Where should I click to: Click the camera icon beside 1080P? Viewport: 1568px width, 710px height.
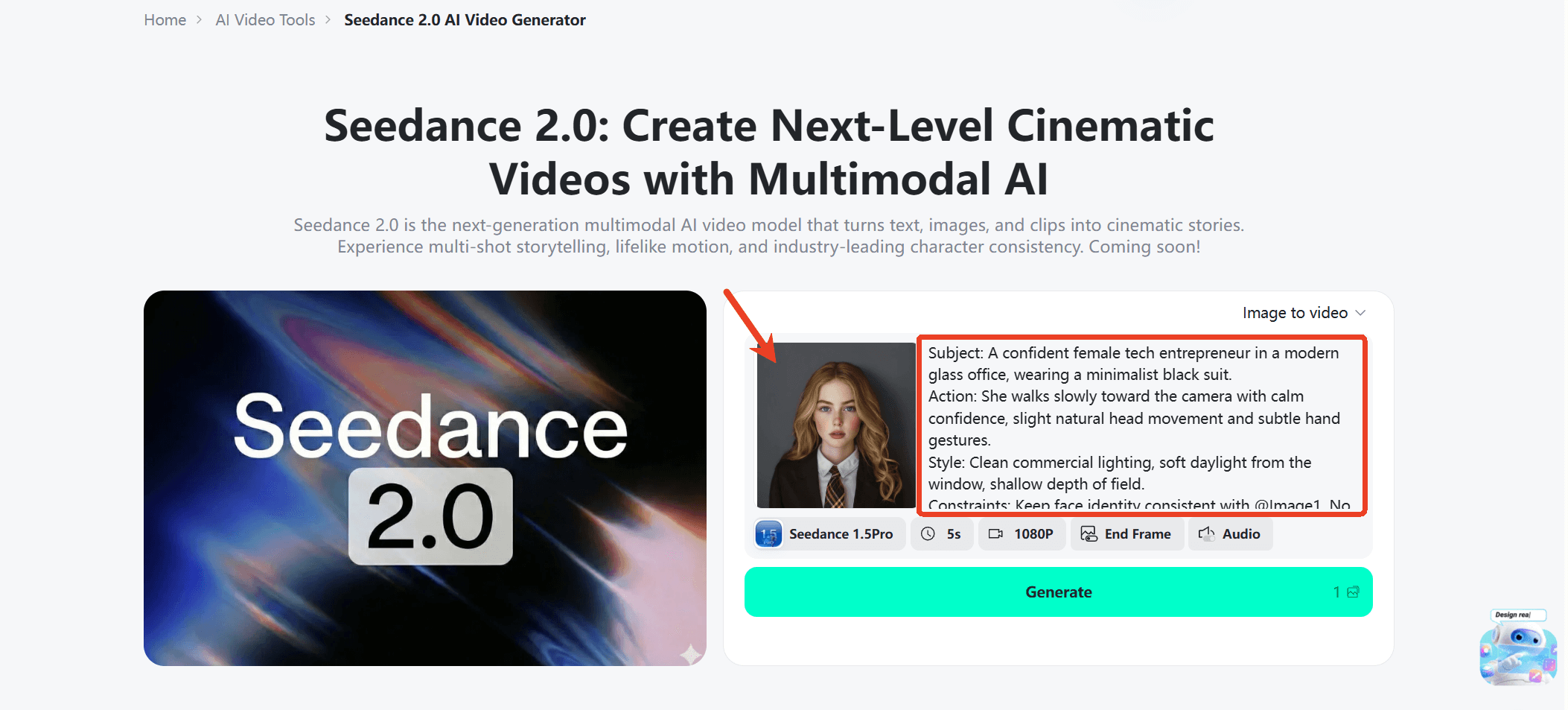995,534
